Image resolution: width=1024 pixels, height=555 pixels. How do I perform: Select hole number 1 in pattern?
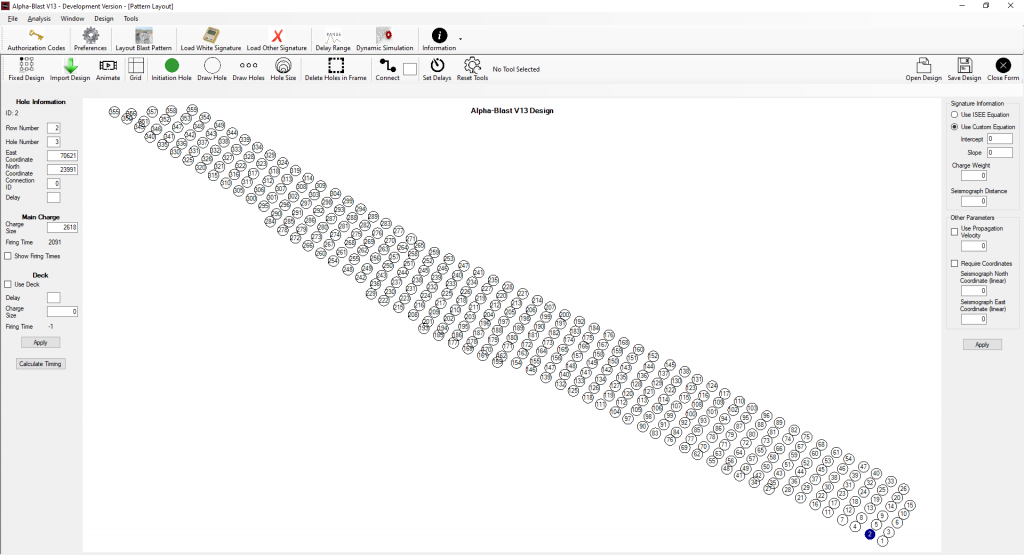[883, 541]
